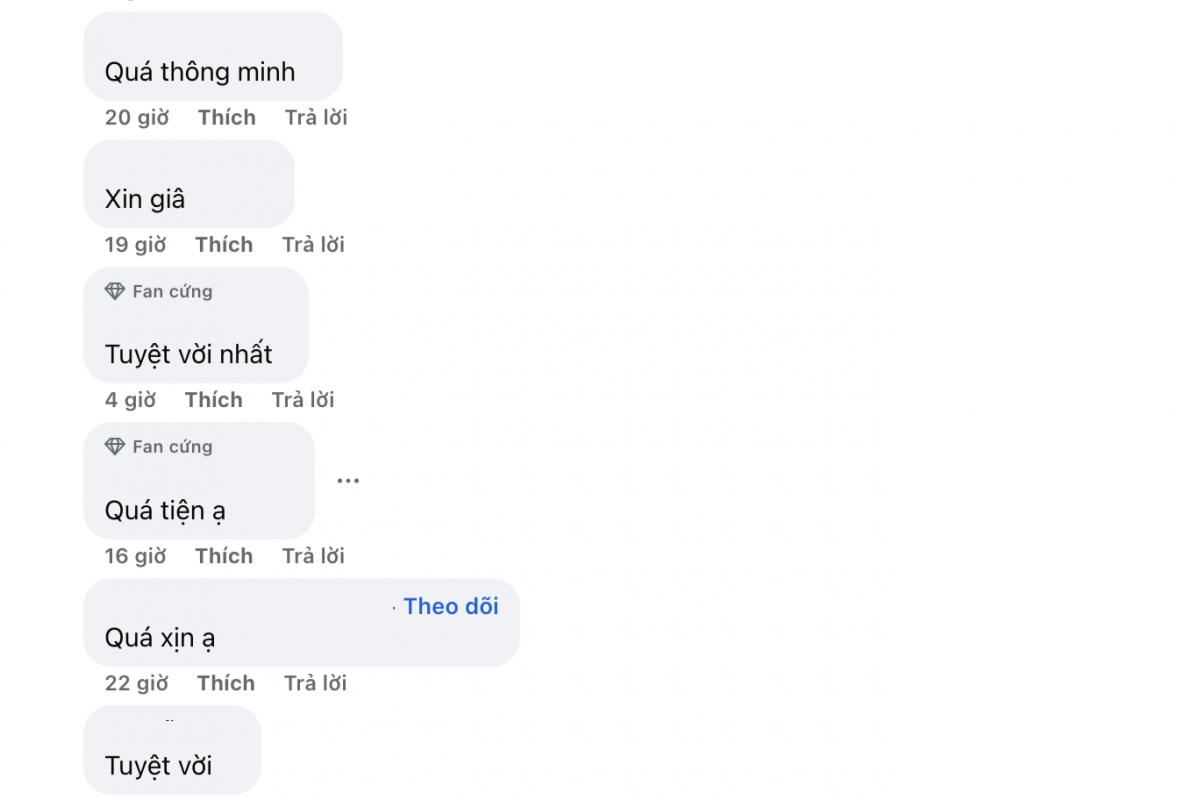The height and width of the screenshot is (800, 1200).
Task: Reply to the 'Quá tiện ạ' comment
Action: pyautogui.click(x=313, y=556)
